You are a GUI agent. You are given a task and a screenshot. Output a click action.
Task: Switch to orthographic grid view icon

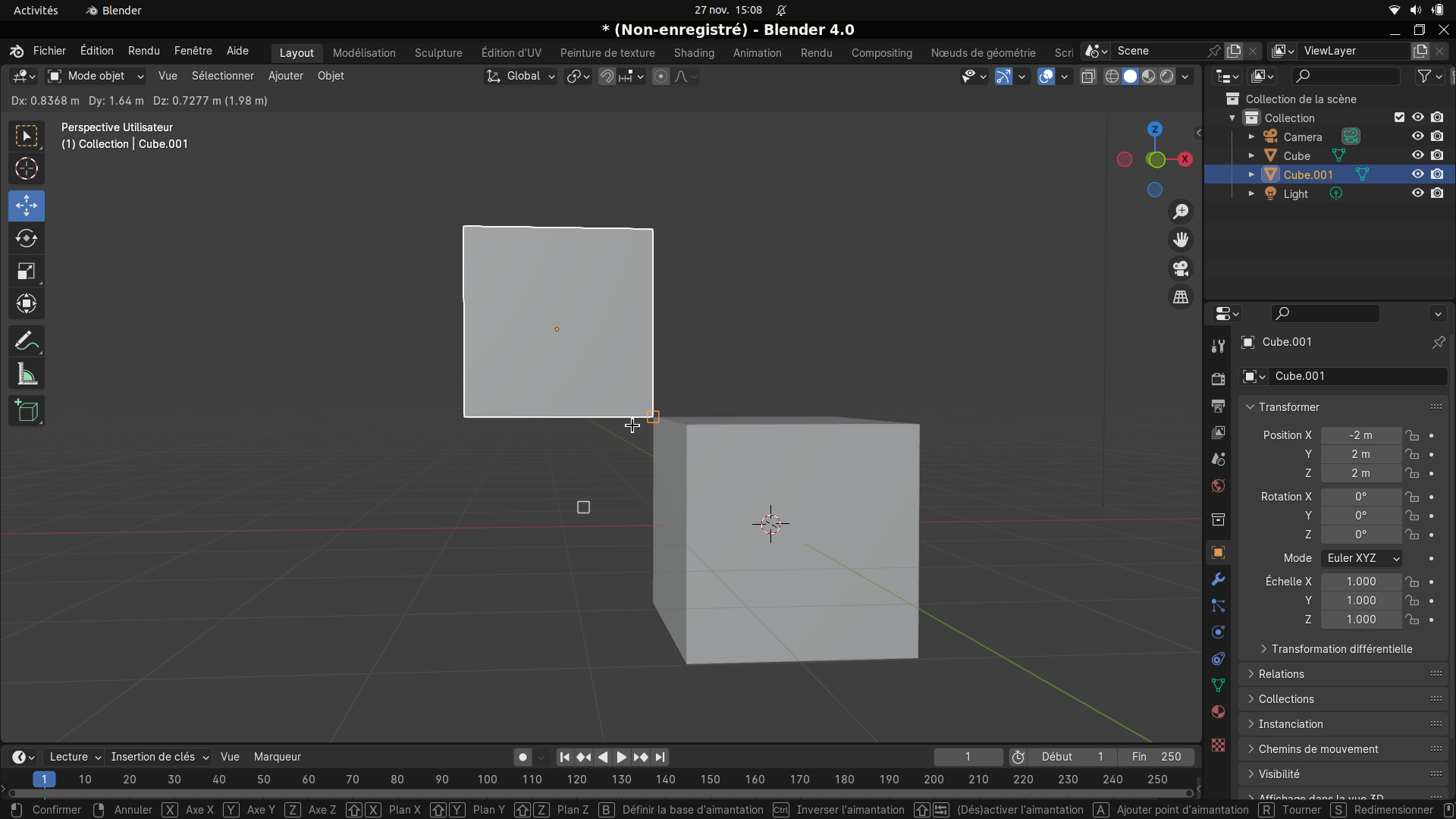(x=1181, y=297)
